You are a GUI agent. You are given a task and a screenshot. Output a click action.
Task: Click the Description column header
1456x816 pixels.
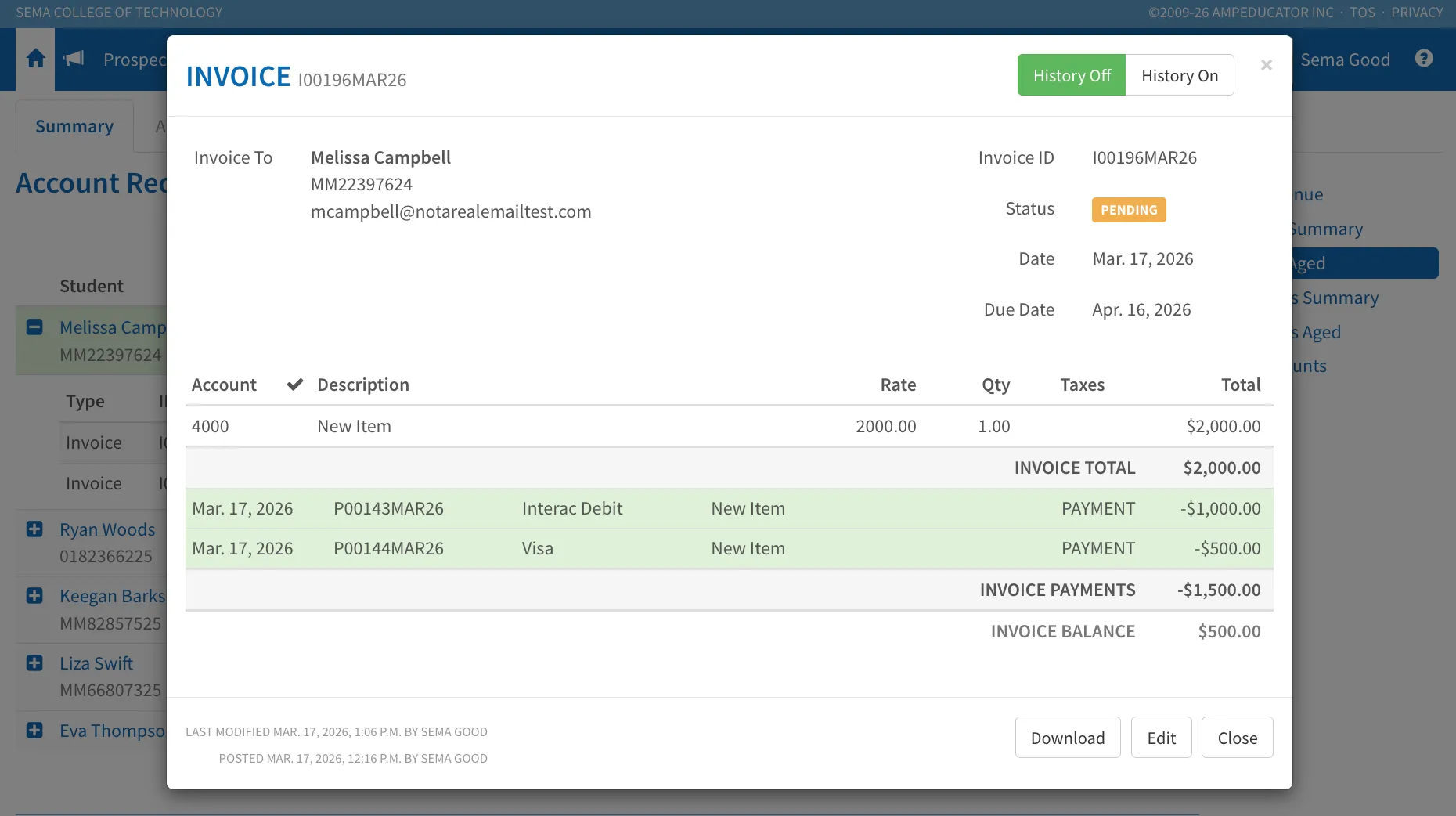pos(363,385)
